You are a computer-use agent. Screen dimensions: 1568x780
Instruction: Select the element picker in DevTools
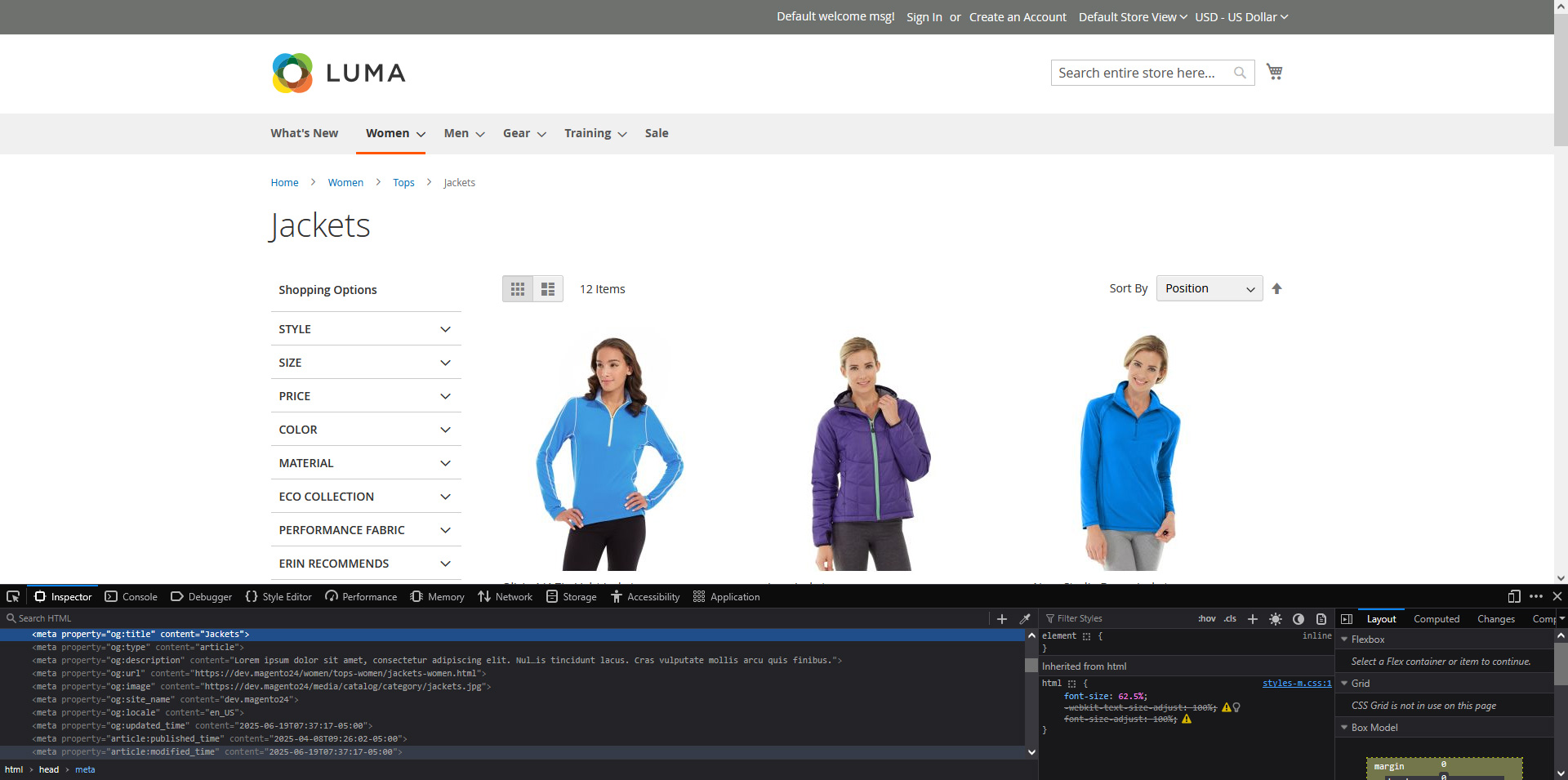12,596
